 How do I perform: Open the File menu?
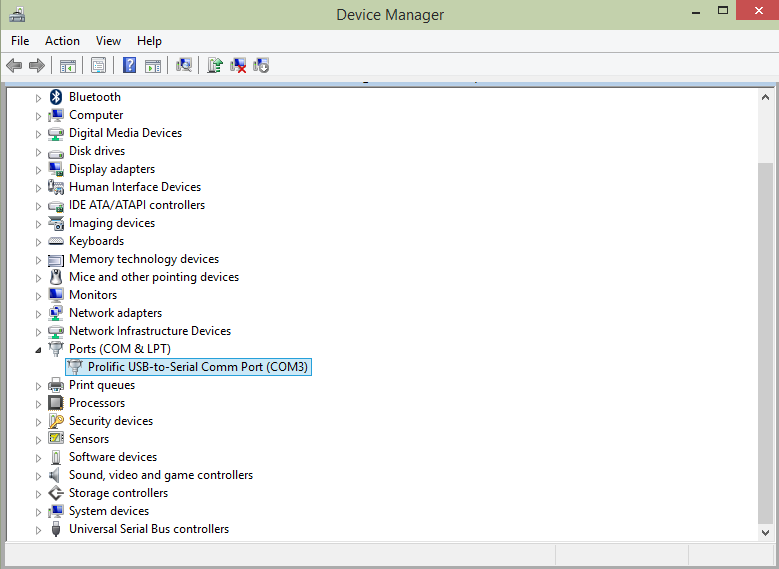[x=20, y=41]
